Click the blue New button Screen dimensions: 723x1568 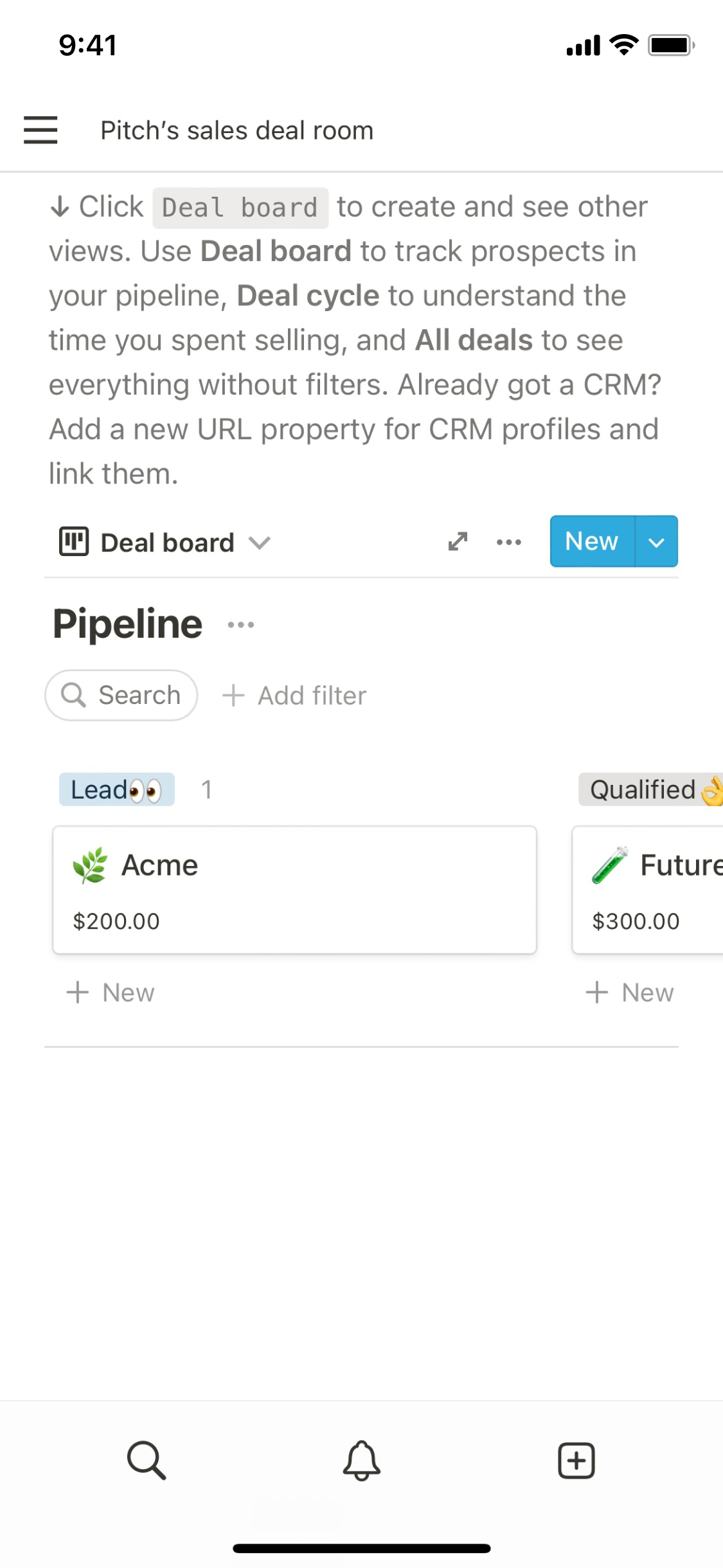point(591,541)
